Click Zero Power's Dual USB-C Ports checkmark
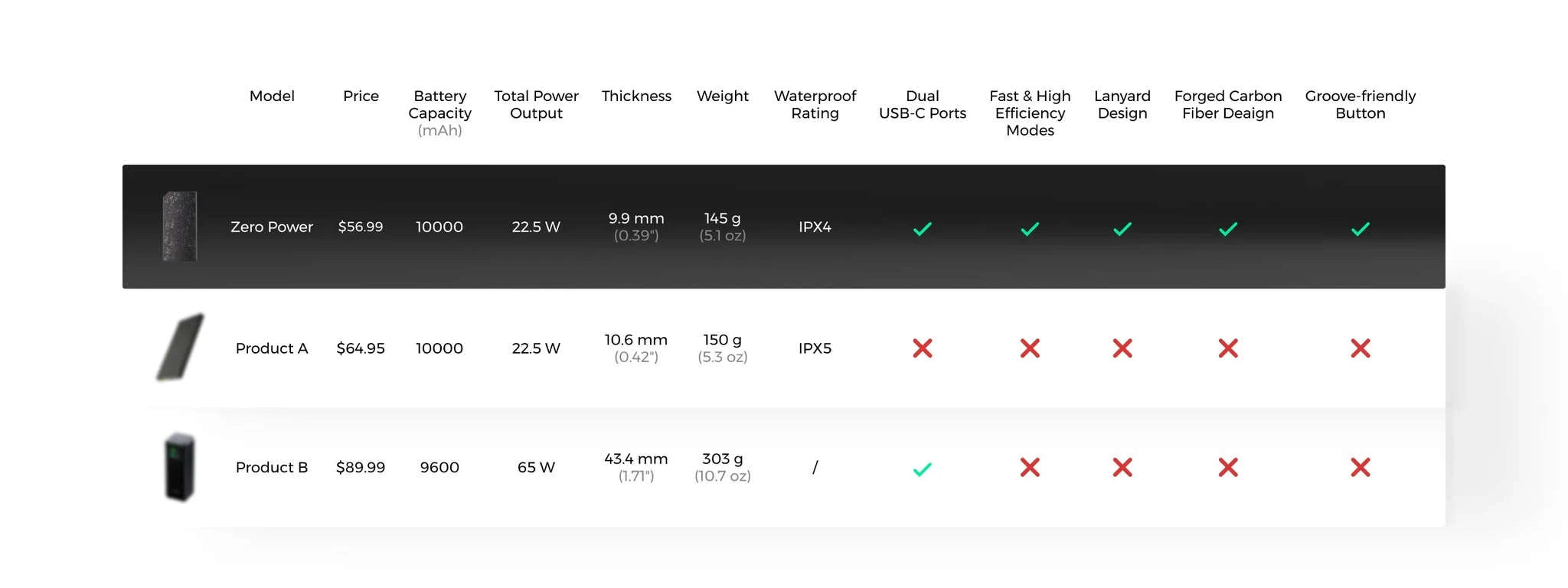 click(x=922, y=228)
